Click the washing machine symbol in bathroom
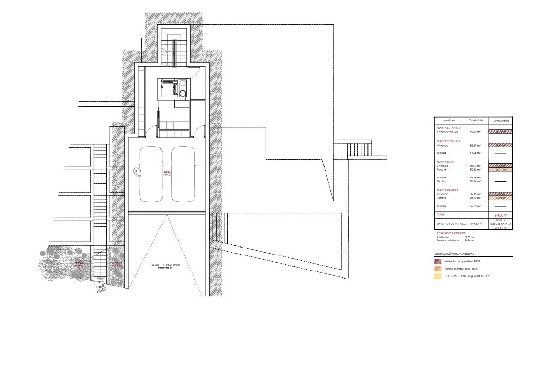The image size is (560, 372). [x=182, y=94]
